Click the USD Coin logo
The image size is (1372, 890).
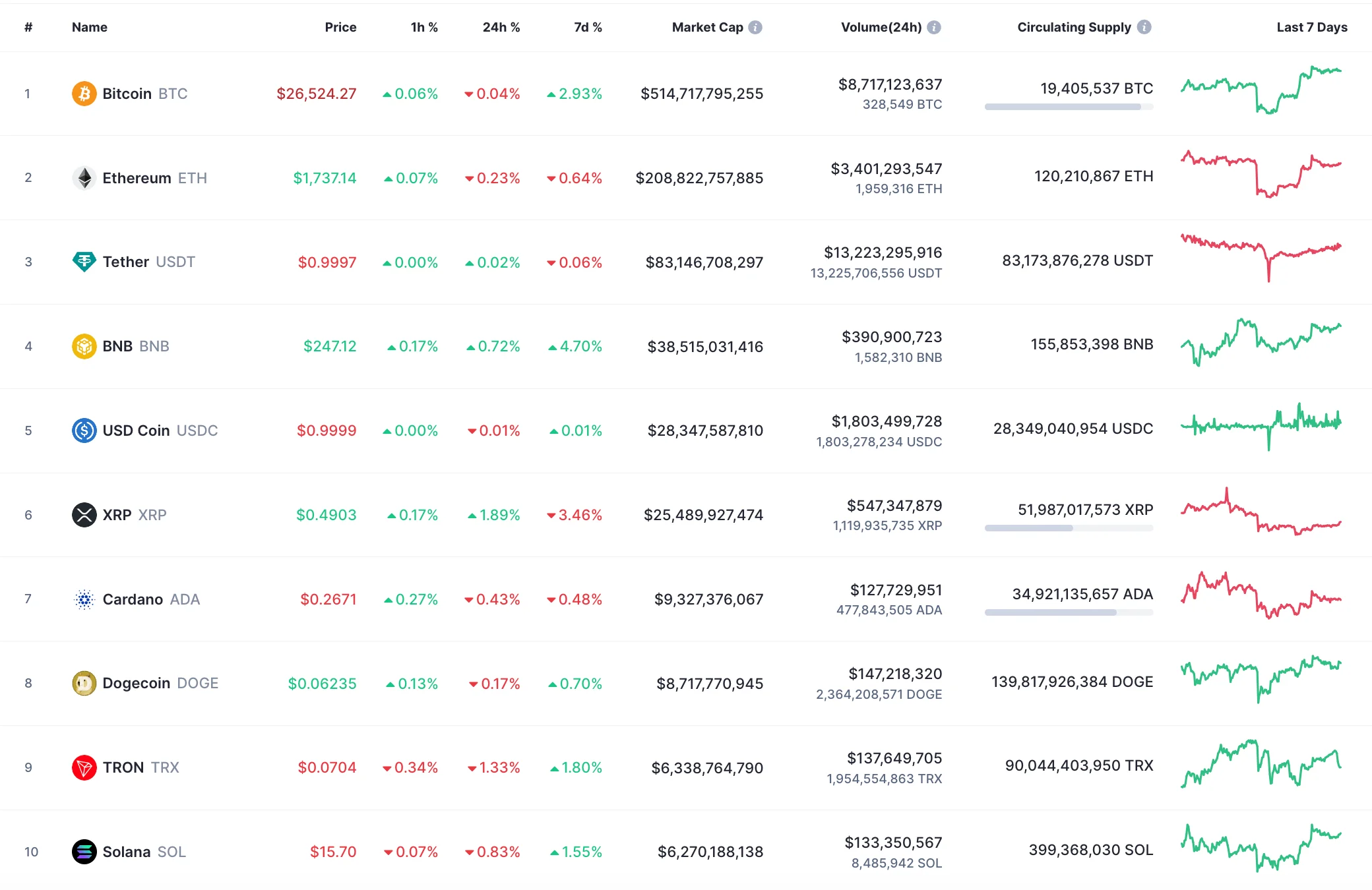[83, 430]
